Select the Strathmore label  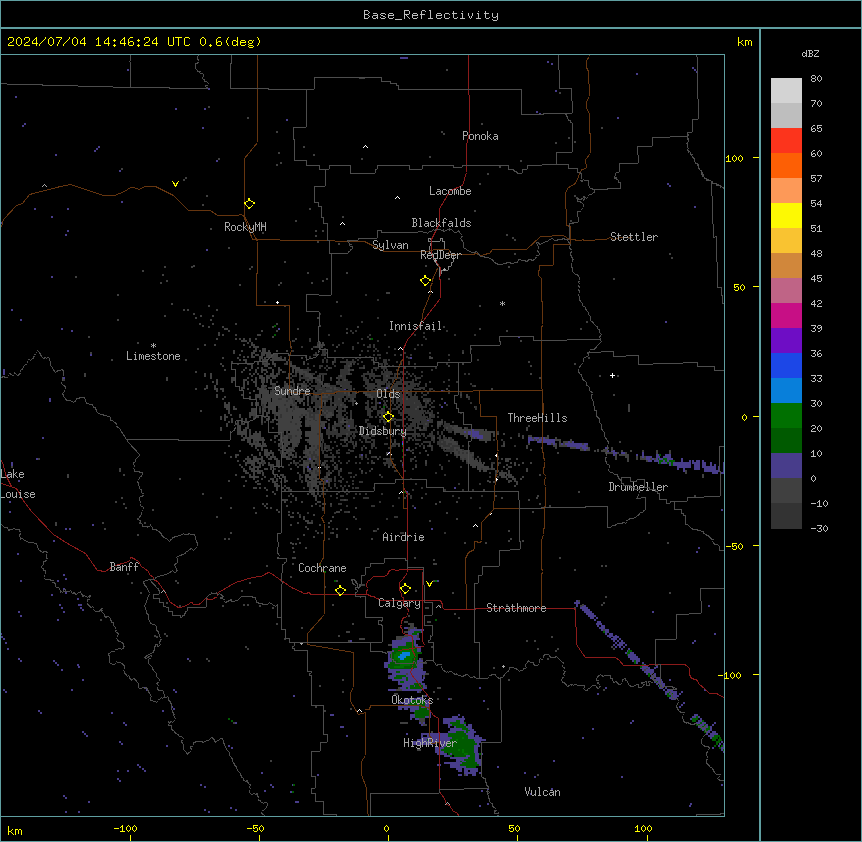pyautogui.click(x=516, y=608)
